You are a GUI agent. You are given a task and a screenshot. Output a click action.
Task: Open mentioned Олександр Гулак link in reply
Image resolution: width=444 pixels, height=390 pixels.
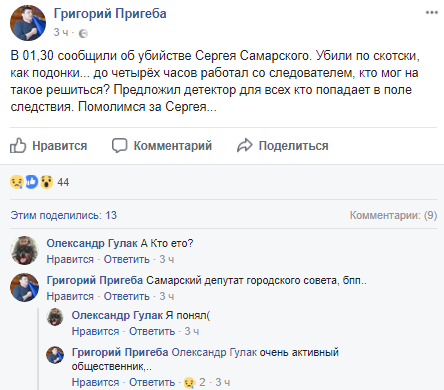pyautogui.click(x=214, y=352)
